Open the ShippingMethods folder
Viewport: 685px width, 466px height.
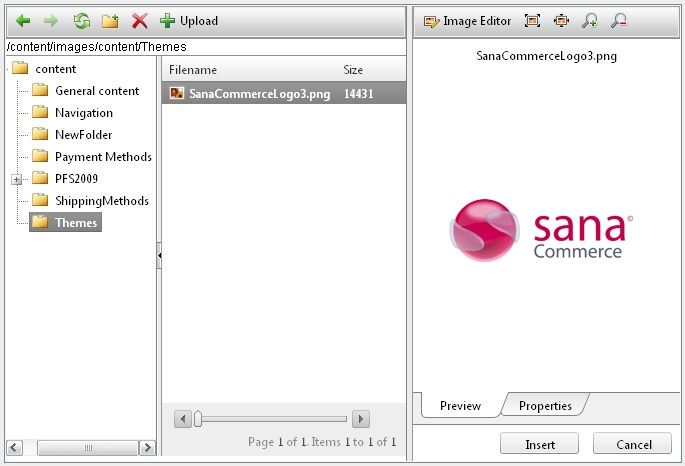coord(102,201)
